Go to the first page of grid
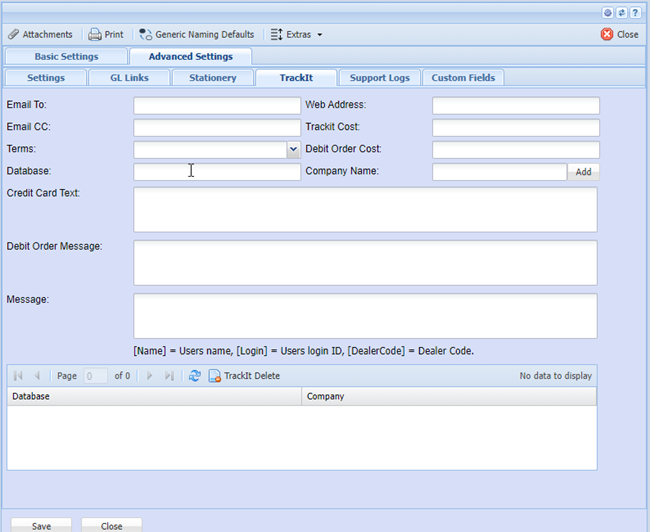The width and height of the screenshot is (650, 532). click(18, 376)
